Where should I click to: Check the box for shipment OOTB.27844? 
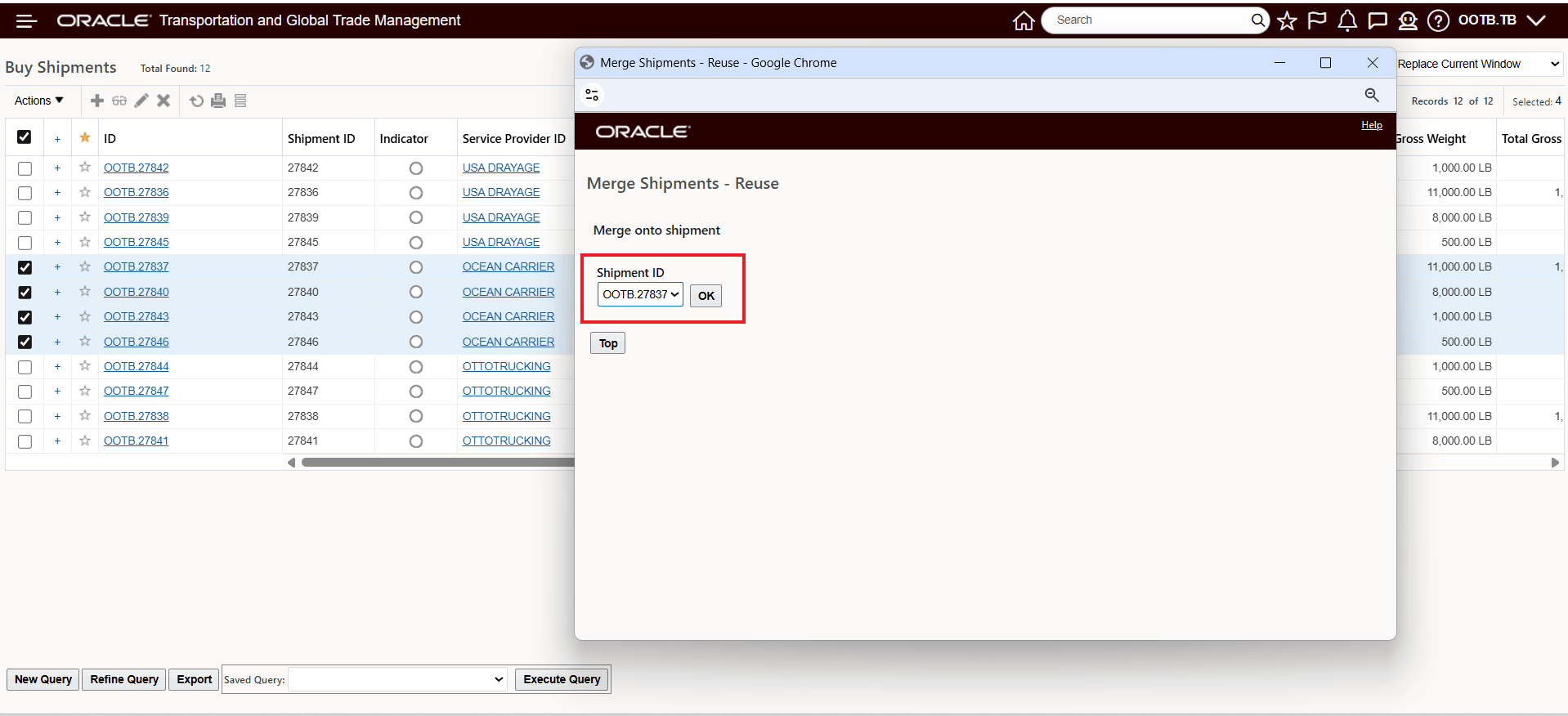(25, 367)
